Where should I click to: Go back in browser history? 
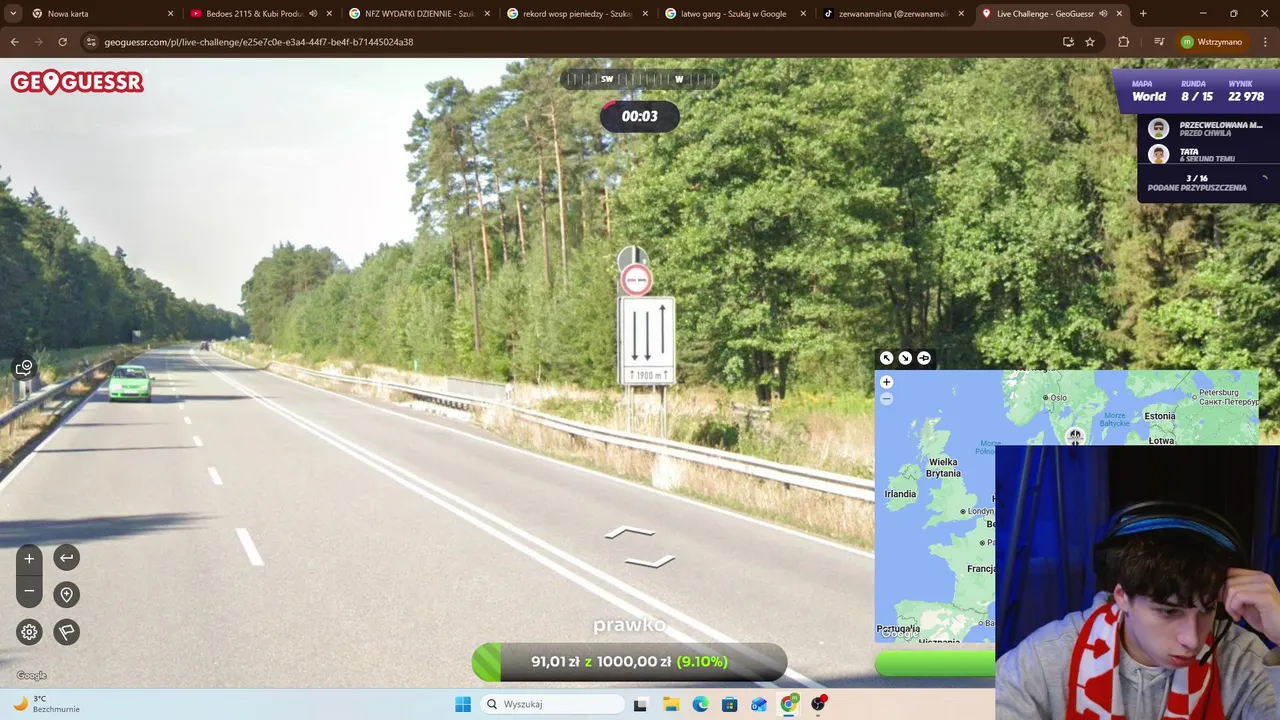click(x=15, y=42)
